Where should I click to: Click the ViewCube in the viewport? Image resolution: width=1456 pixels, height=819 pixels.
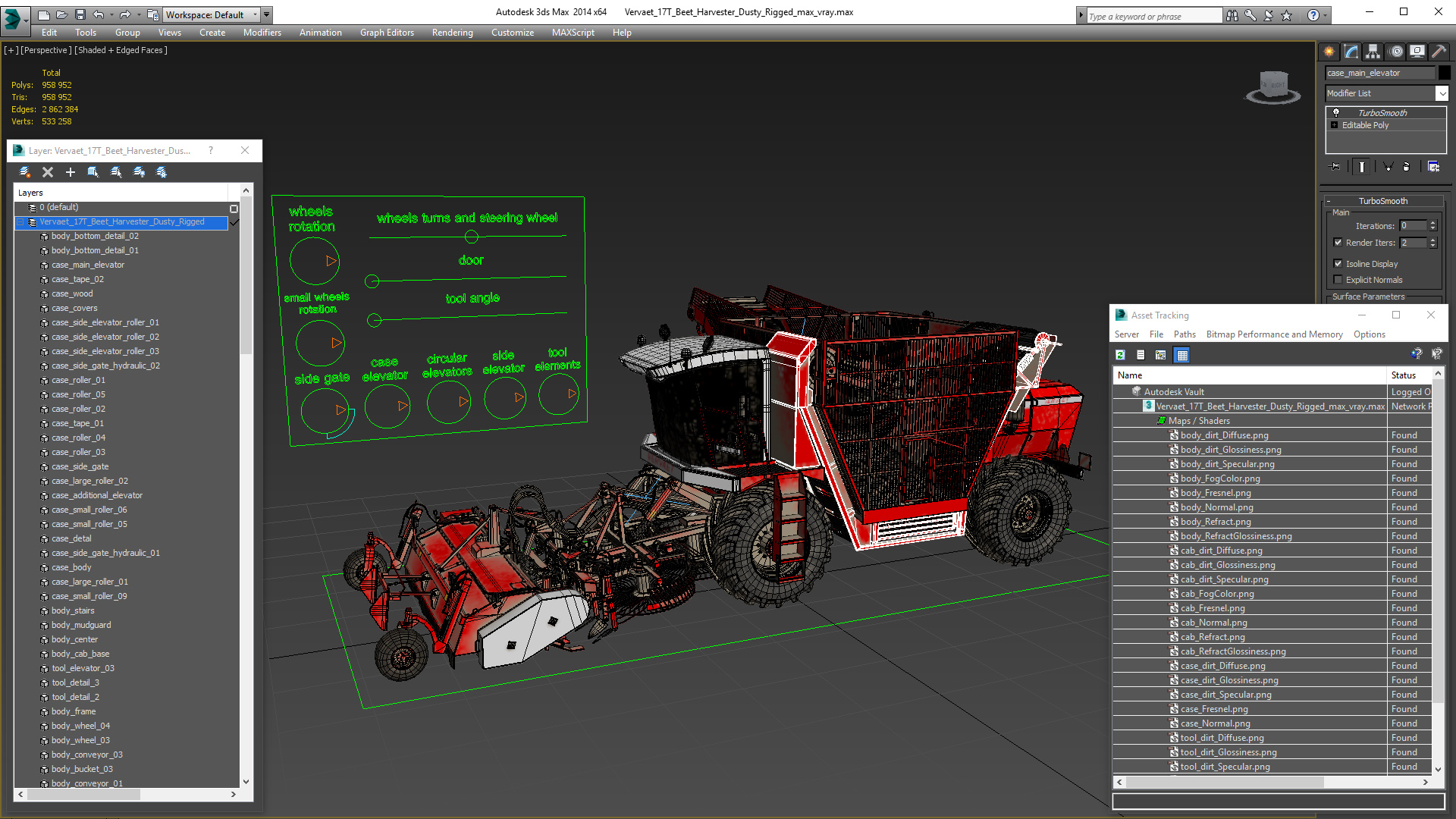point(1273,86)
